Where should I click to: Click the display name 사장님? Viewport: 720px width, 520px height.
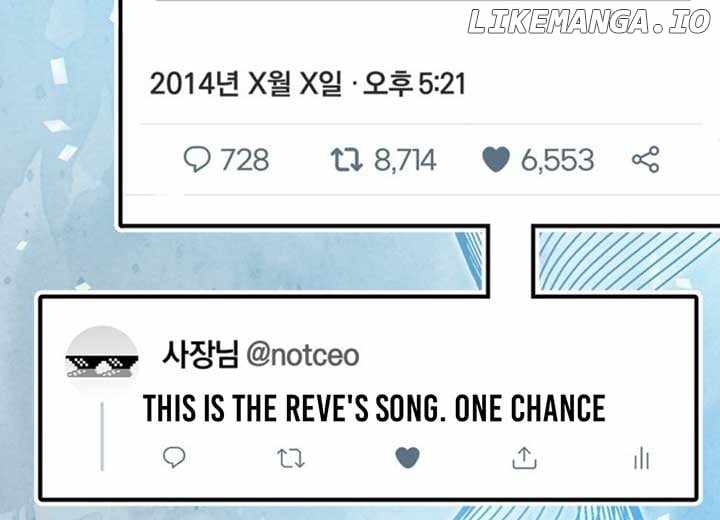click(200, 355)
